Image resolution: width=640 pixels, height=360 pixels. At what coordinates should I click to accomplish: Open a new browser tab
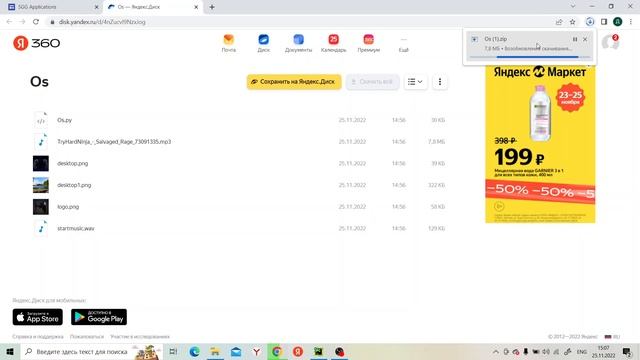[x=212, y=7]
